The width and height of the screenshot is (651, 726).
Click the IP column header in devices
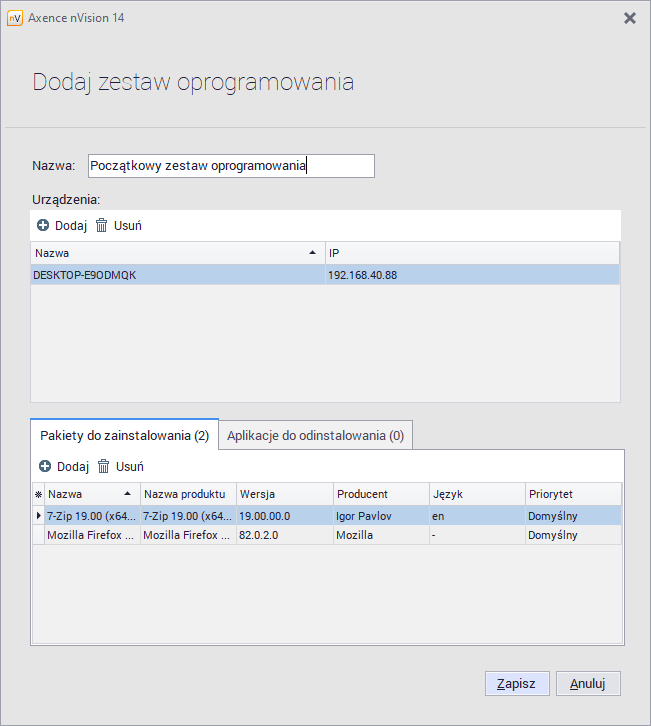coord(470,253)
